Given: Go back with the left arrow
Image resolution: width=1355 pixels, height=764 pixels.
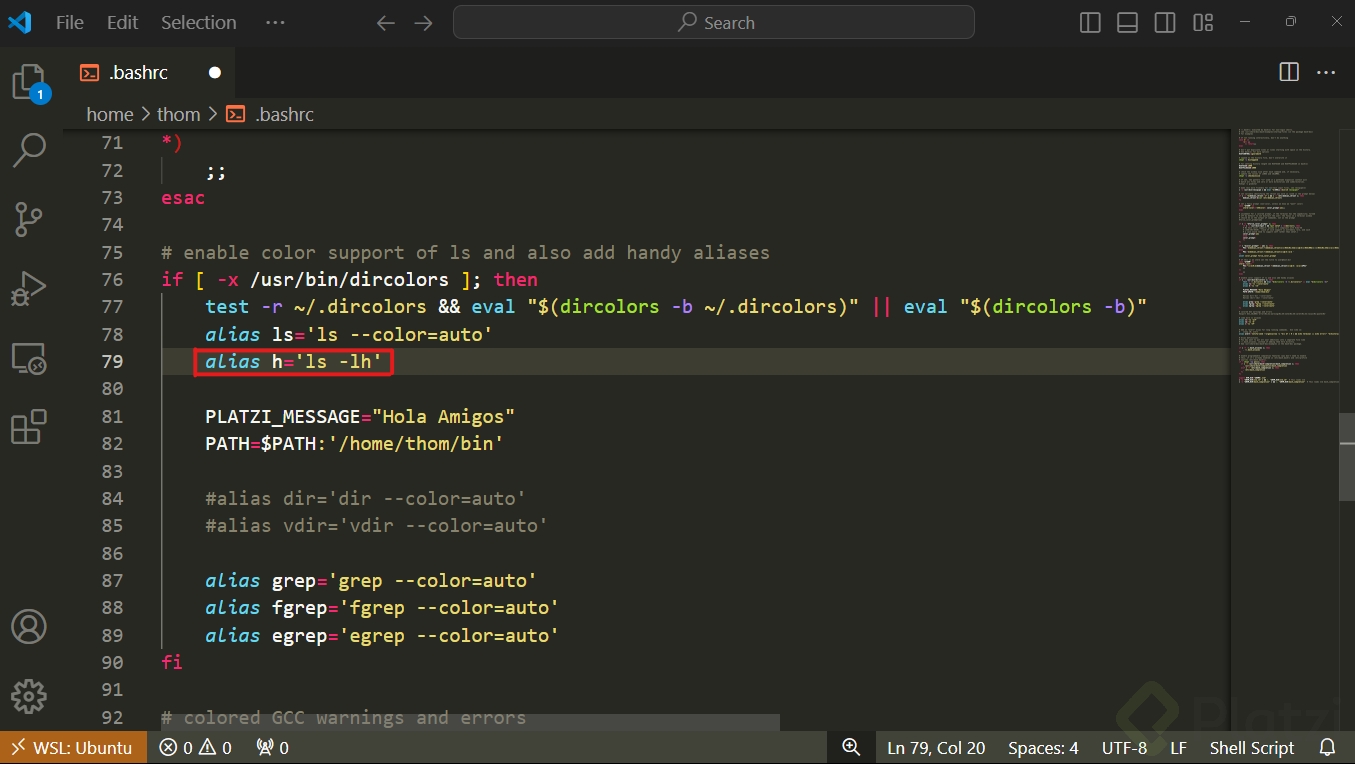Looking at the screenshot, I should [386, 23].
